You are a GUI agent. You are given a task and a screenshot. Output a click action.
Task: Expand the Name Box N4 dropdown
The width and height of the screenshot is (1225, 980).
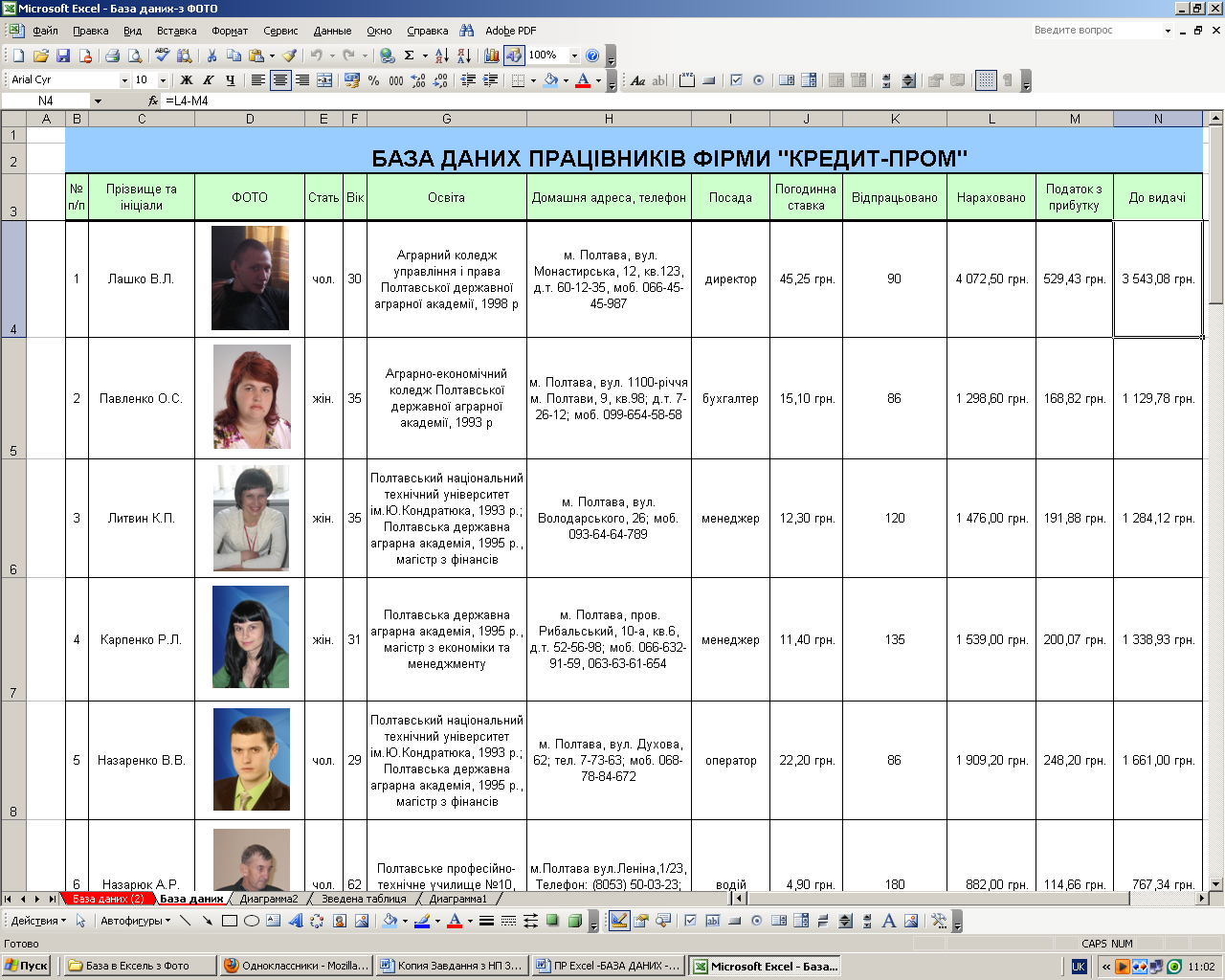tap(98, 100)
